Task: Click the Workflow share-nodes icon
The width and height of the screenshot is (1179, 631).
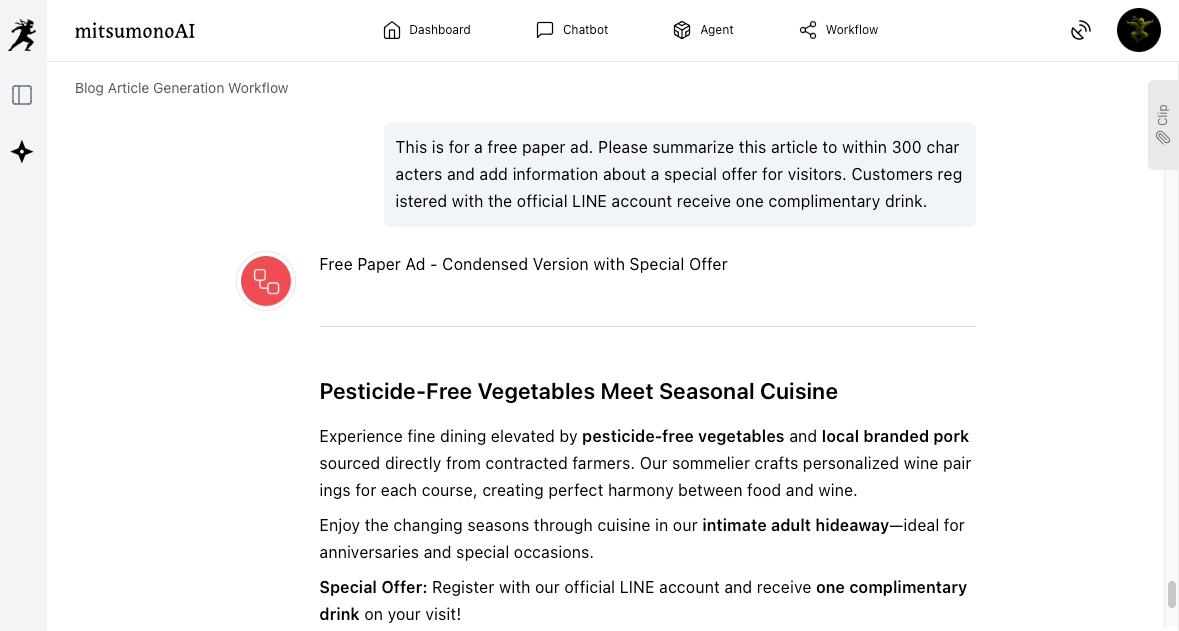Action: pyautogui.click(x=808, y=30)
